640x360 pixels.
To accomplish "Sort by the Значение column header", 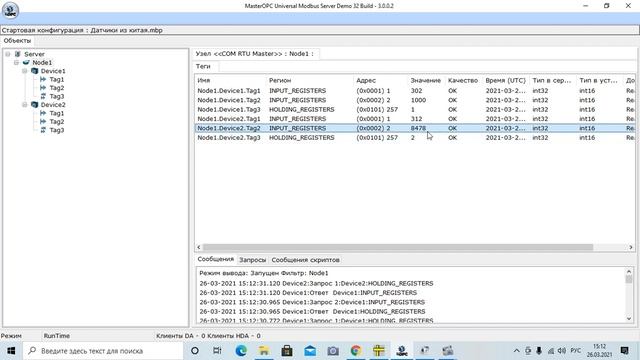I will click(426, 80).
